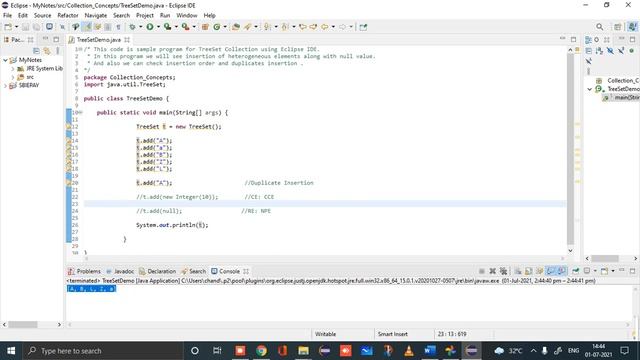Click Terminate in the Console toolbar
Image resolution: width=640 pixels, height=360 pixels.
point(482,271)
